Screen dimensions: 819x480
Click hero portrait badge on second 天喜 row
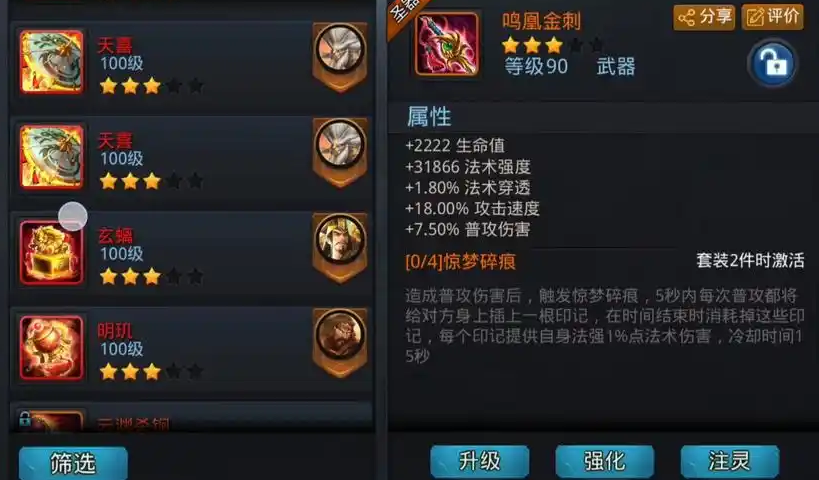pos(340,151)
